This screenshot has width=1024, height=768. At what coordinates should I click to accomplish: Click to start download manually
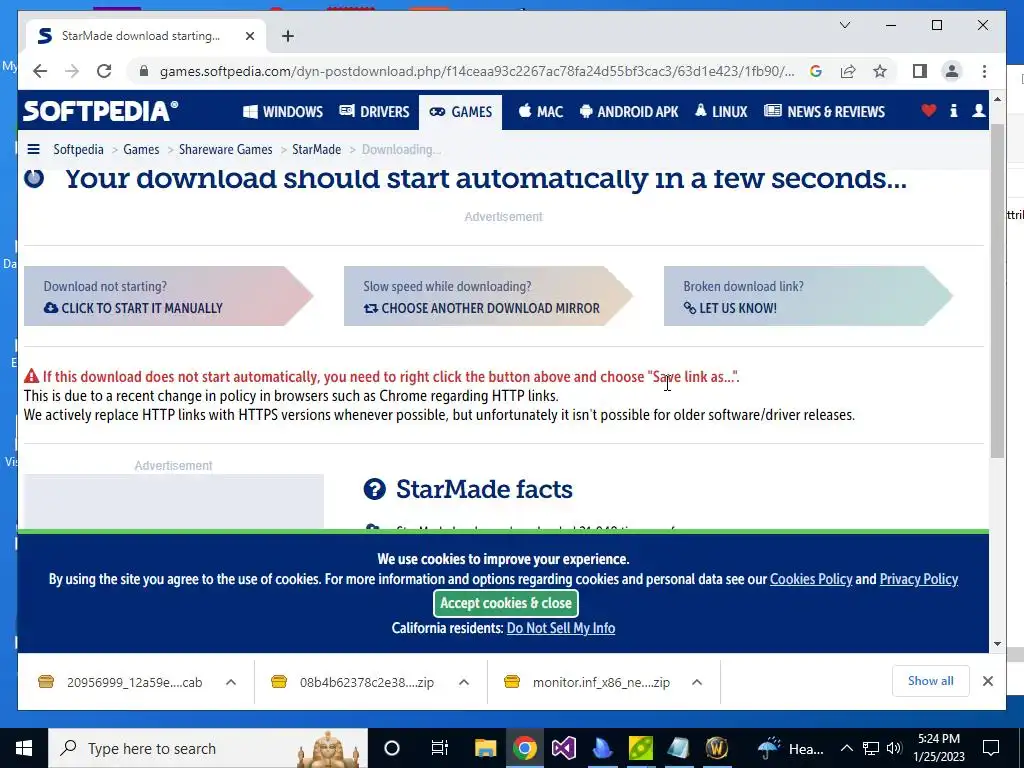[x=168, y=296]
